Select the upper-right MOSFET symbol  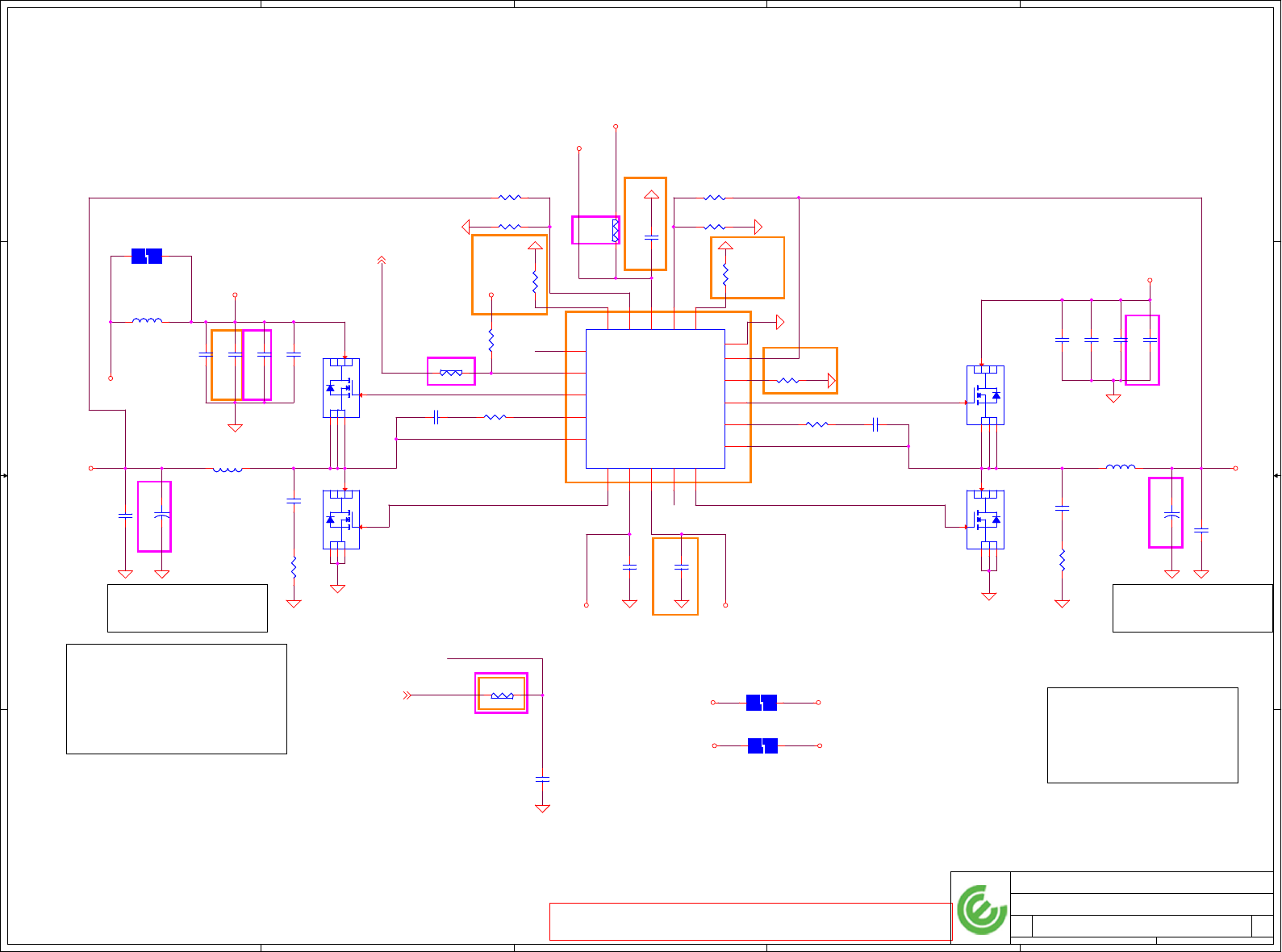coord(985,395)
